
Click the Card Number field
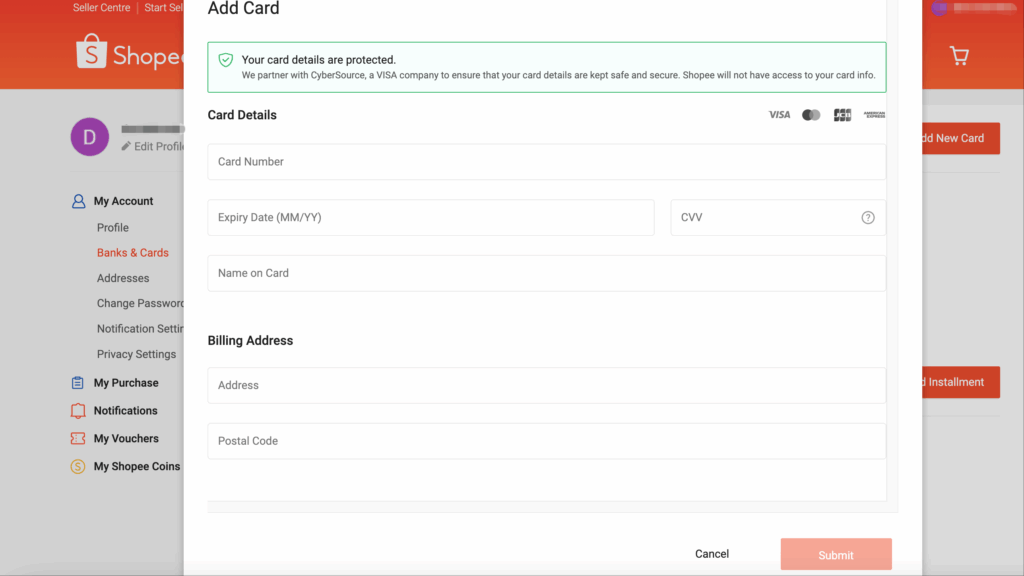click(546, 162)
